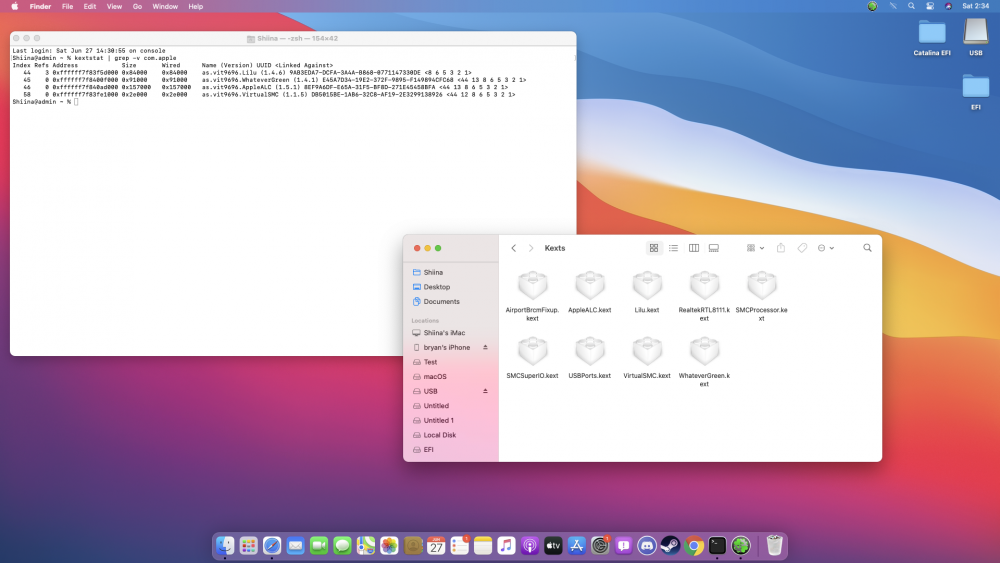This screenshot has width=1000, height=563.
Task: Open the Help menu
Action: tap(196, 6)
